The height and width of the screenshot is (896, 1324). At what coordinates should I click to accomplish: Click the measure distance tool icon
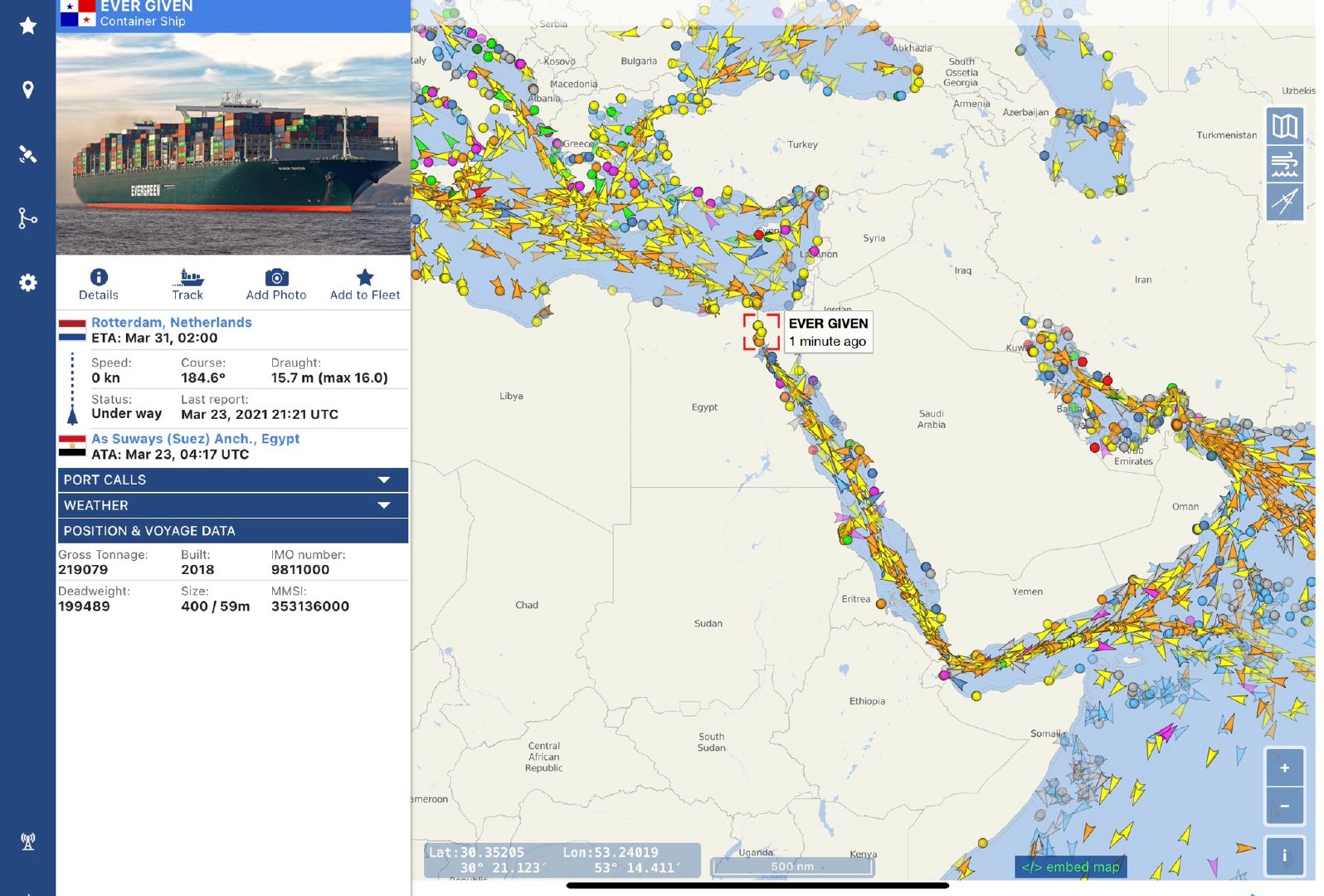(1285, 201)
